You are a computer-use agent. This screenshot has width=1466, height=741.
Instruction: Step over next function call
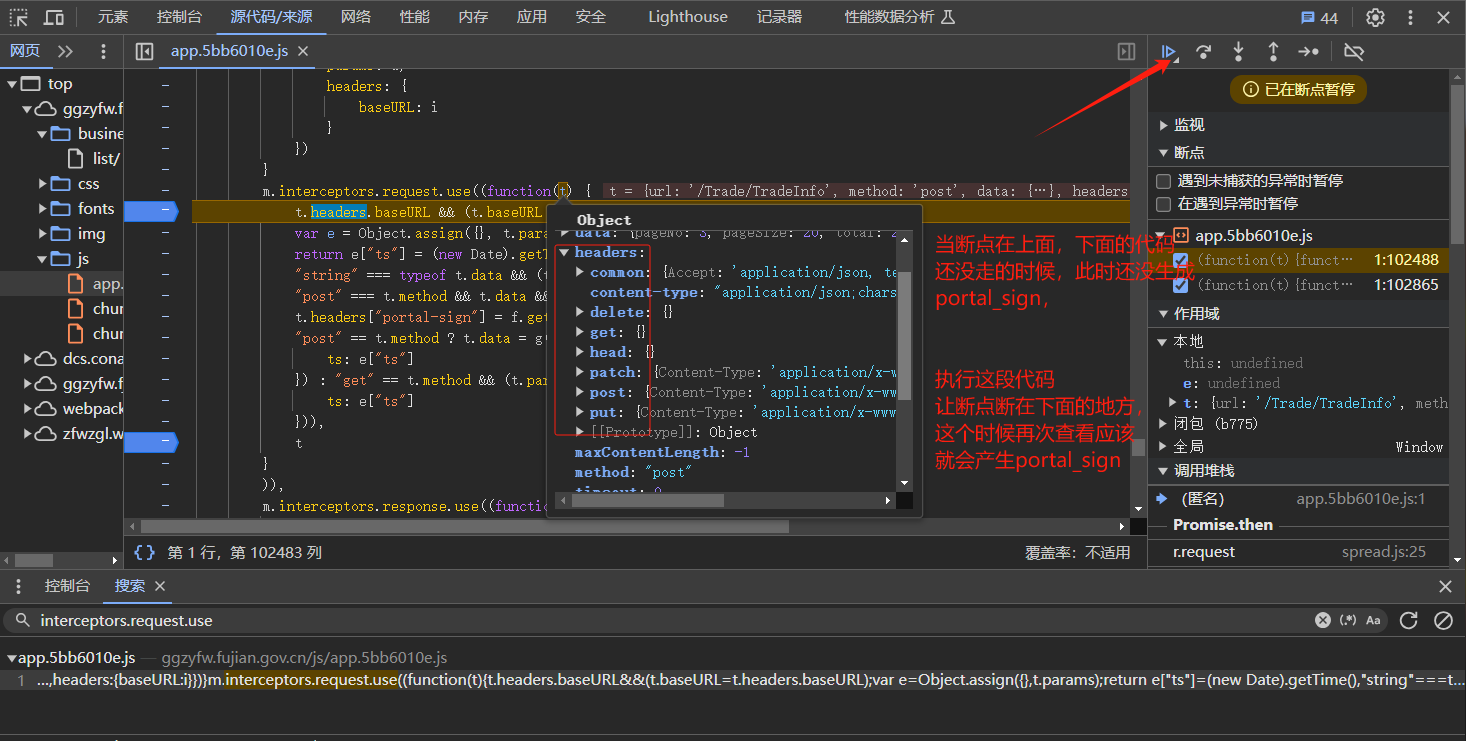(1204, 51)
